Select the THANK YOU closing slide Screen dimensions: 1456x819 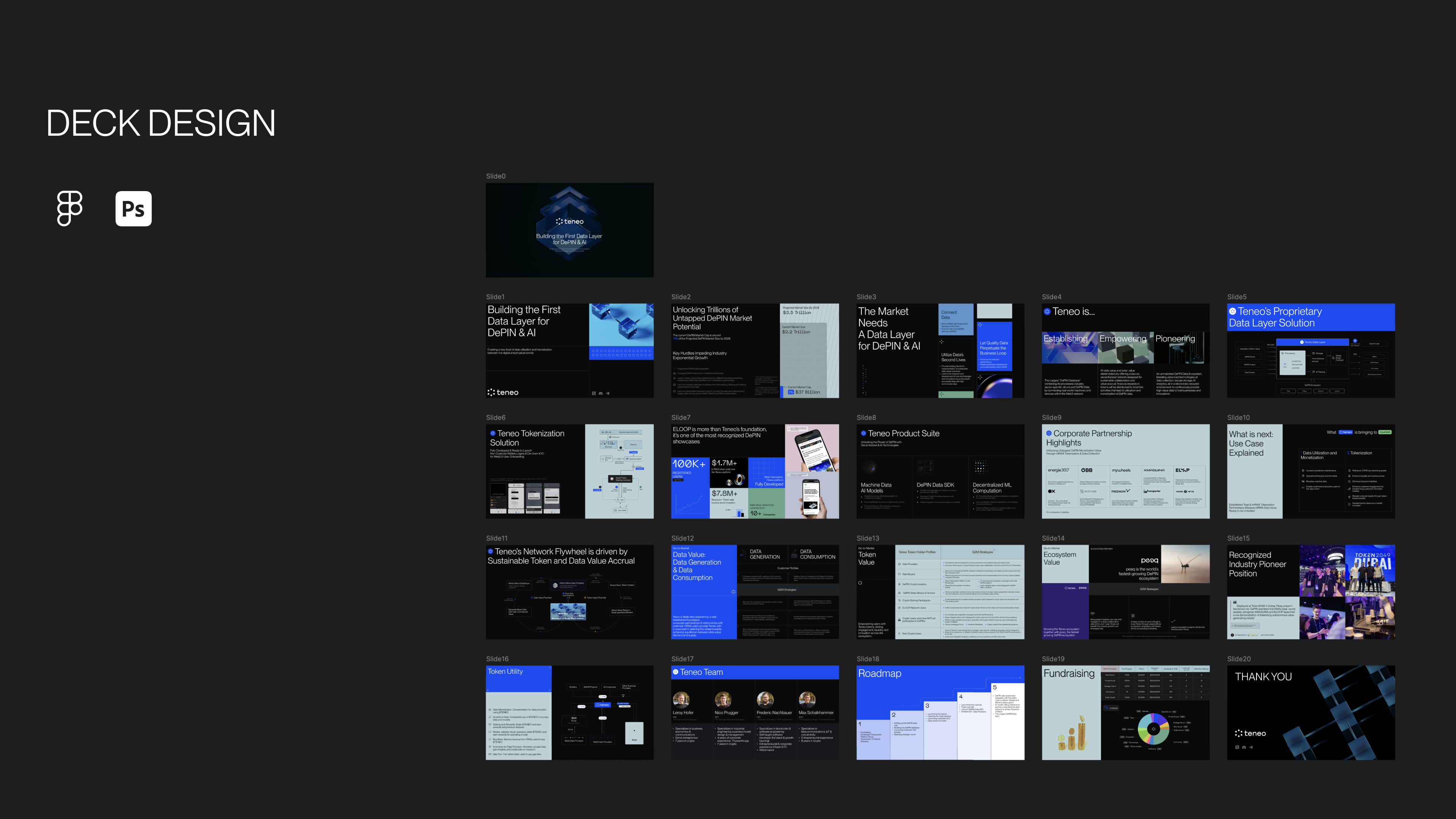(x=1311, y=712)
